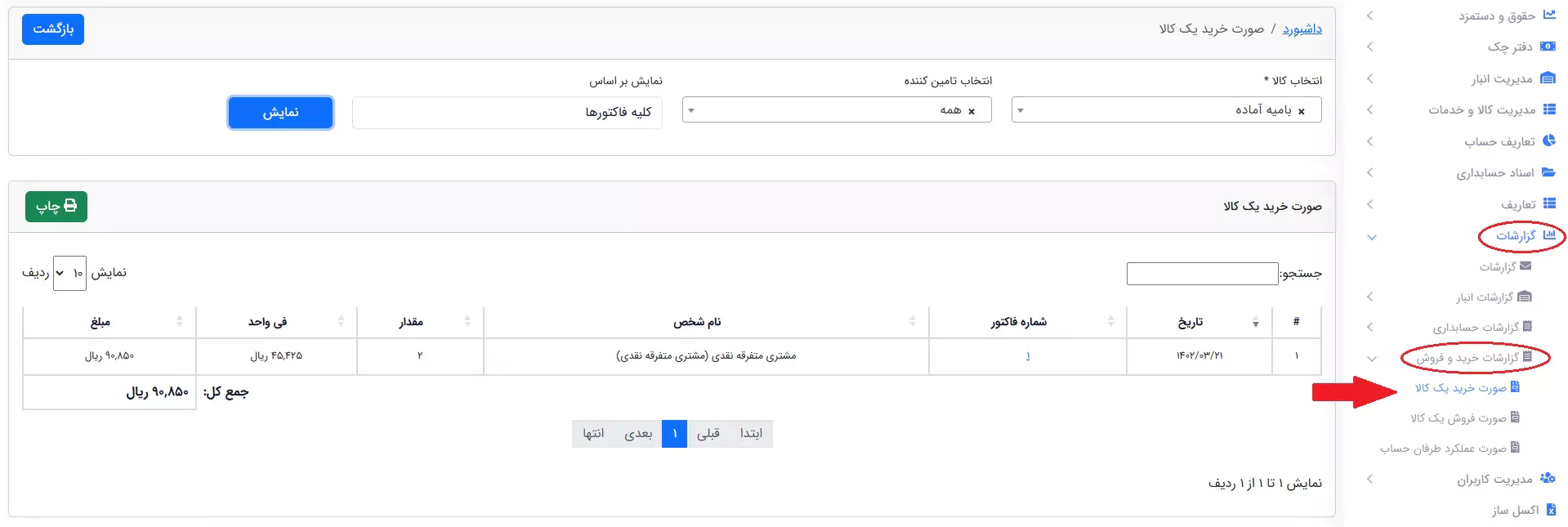Jump to ابتدا page
1568x527 pixels.
click(x=751, y=433)
